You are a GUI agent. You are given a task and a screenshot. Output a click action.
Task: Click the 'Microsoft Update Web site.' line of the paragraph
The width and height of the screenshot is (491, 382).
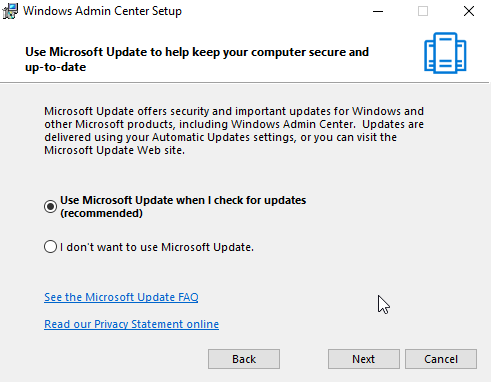114,150
